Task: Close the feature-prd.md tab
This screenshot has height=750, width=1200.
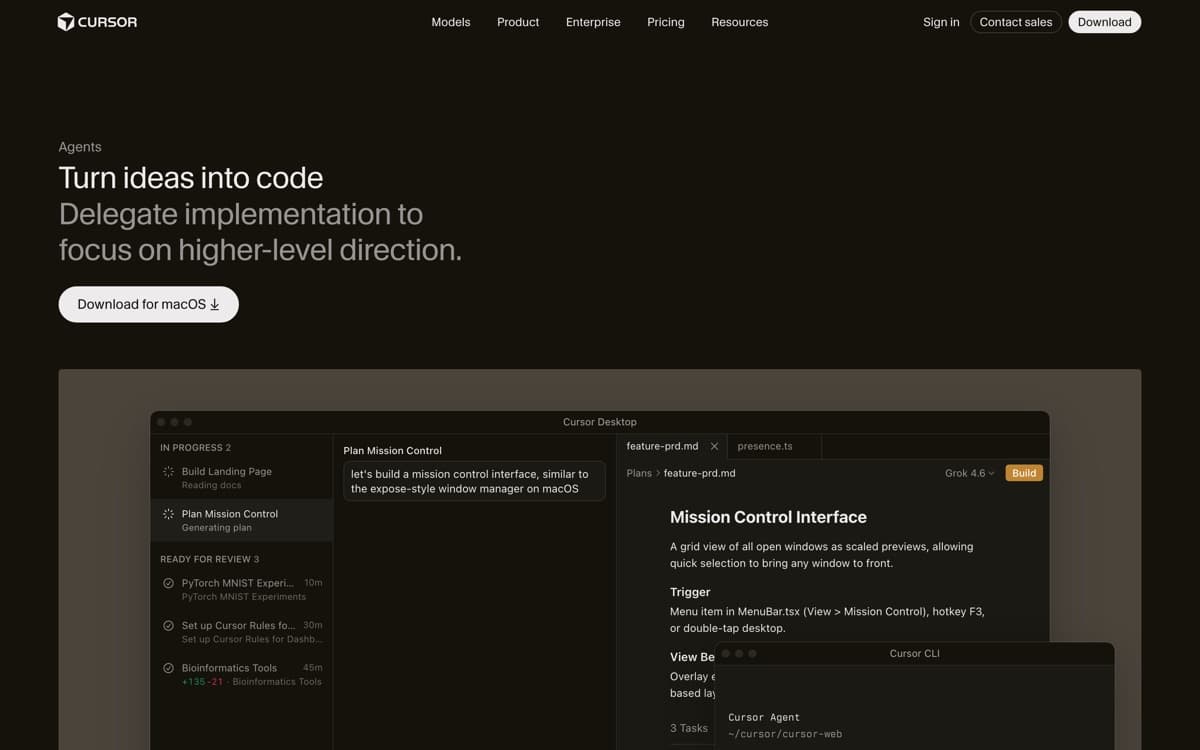Action: 714,446
